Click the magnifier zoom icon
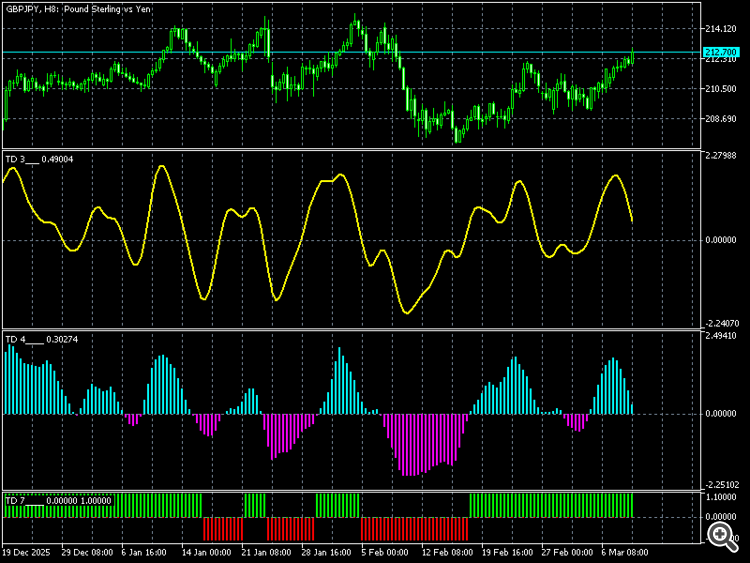This screenshot has width=750, height=563. click(722, 537)
